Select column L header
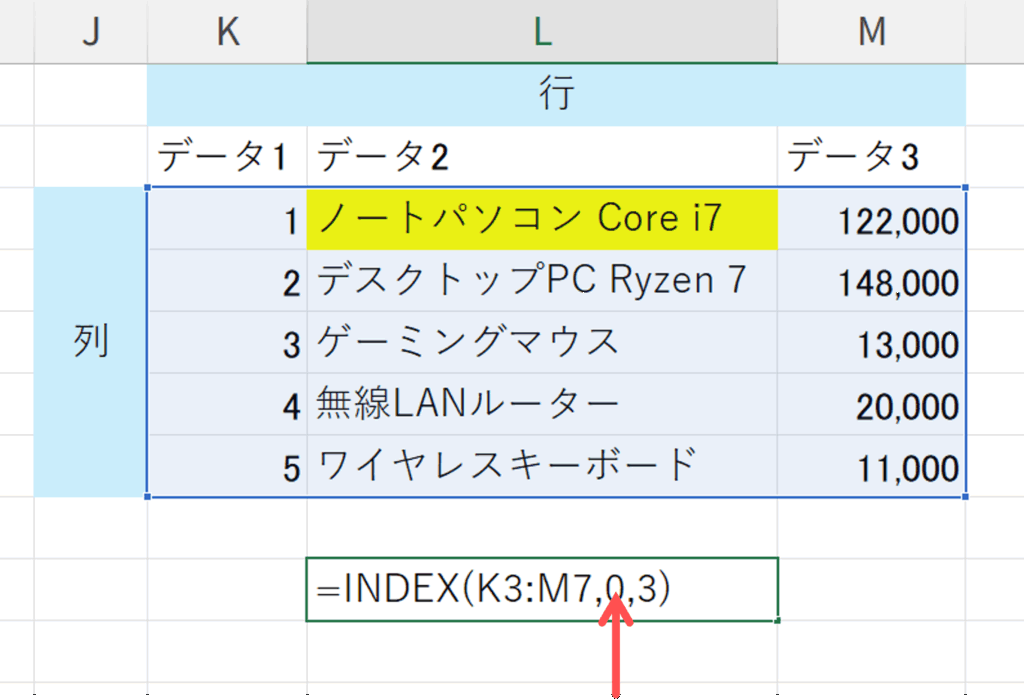Screen dimensions: 1024x699 coord(541,32)
